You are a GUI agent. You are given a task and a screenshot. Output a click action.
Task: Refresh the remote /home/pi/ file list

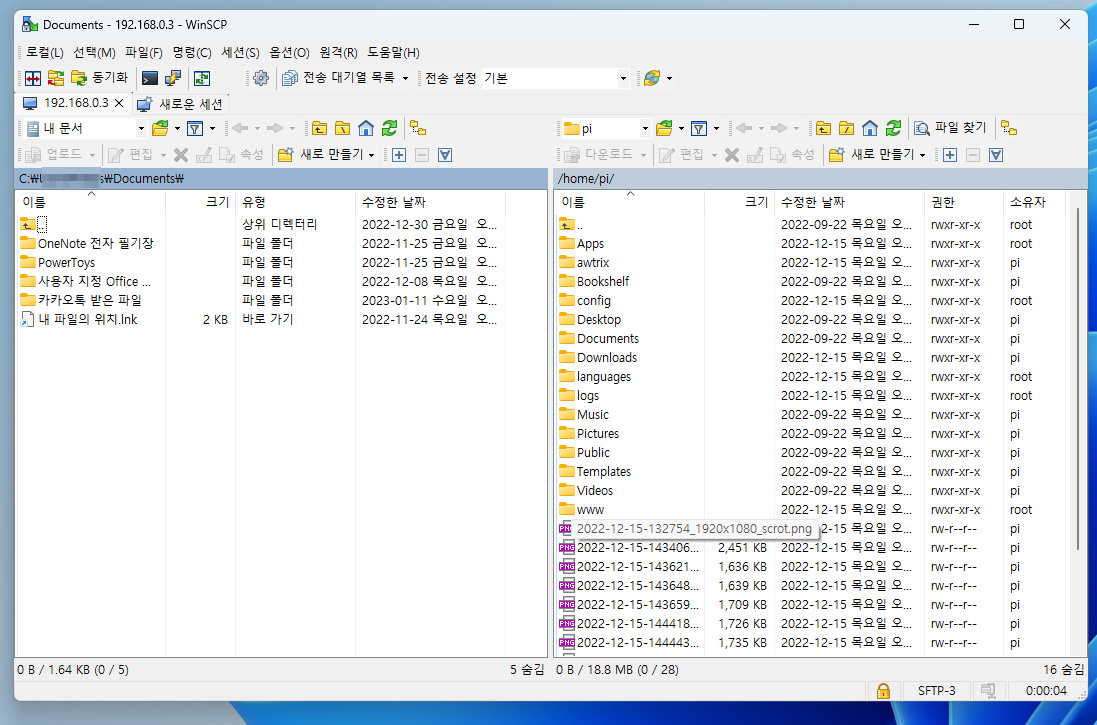coord(893,130)
